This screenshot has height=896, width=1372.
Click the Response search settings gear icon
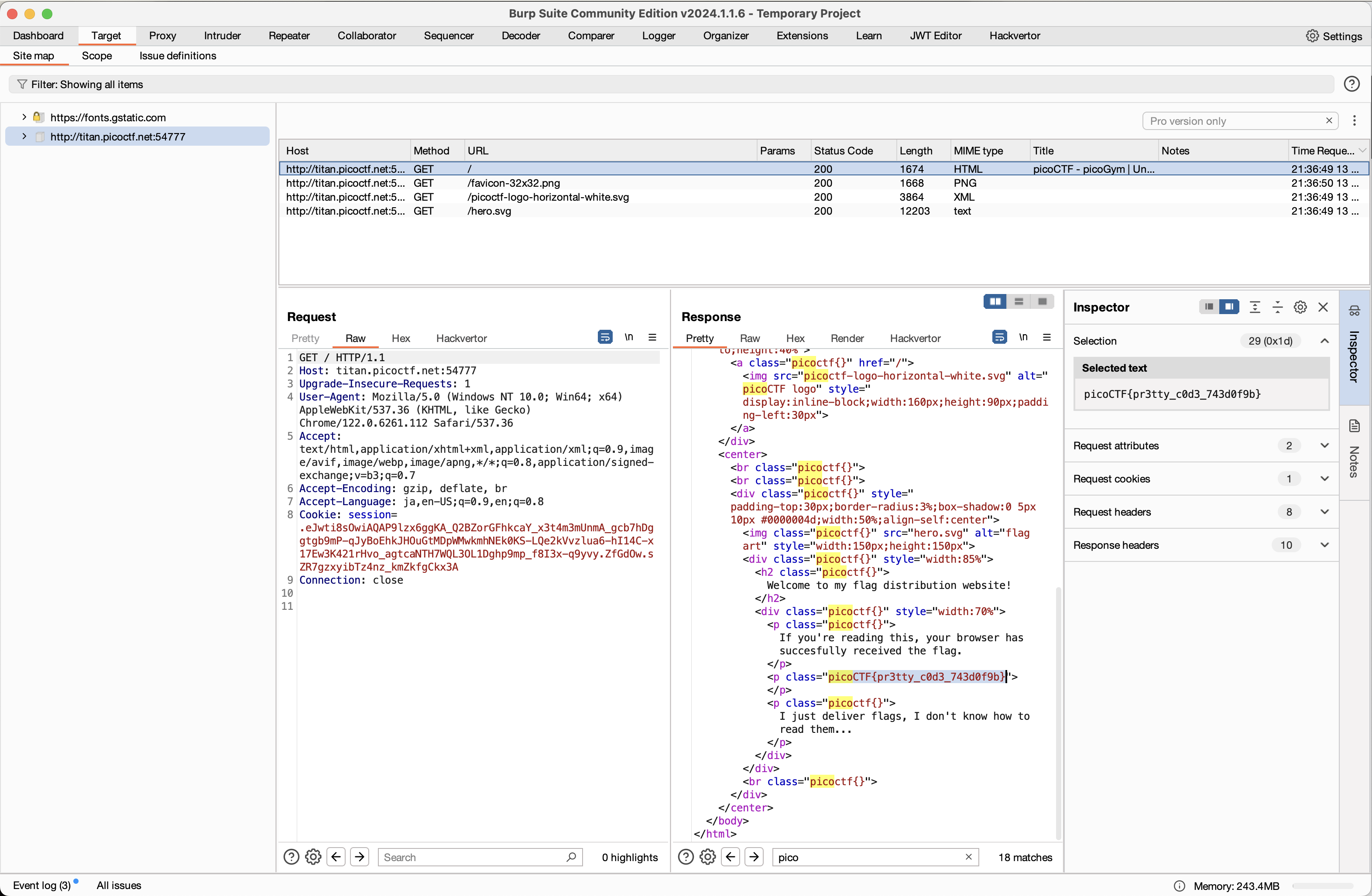[707, 857]
